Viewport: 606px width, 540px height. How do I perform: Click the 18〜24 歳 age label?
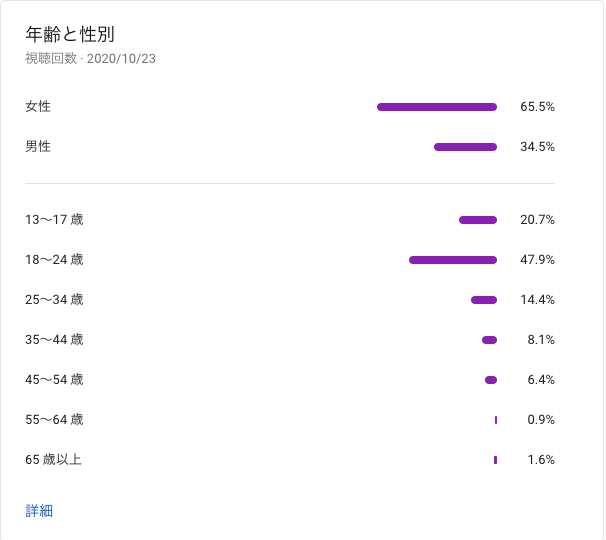coord(54,259)
